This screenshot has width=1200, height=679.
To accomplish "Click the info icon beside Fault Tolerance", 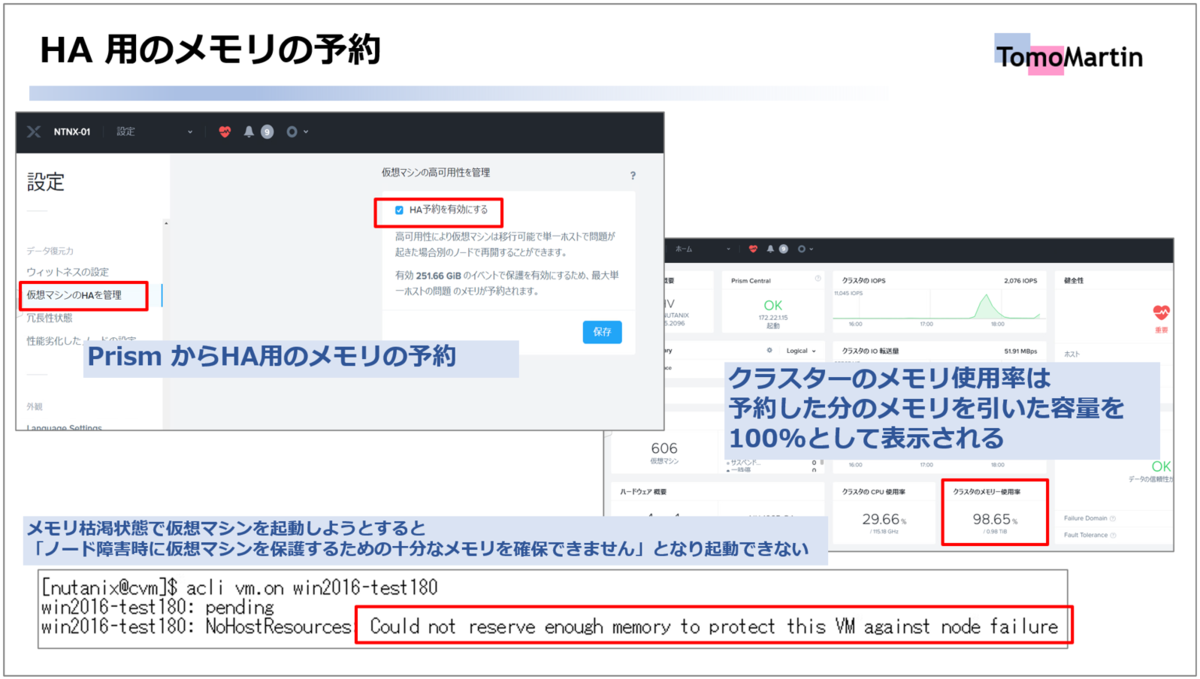I will click(x=1114, y=535).
